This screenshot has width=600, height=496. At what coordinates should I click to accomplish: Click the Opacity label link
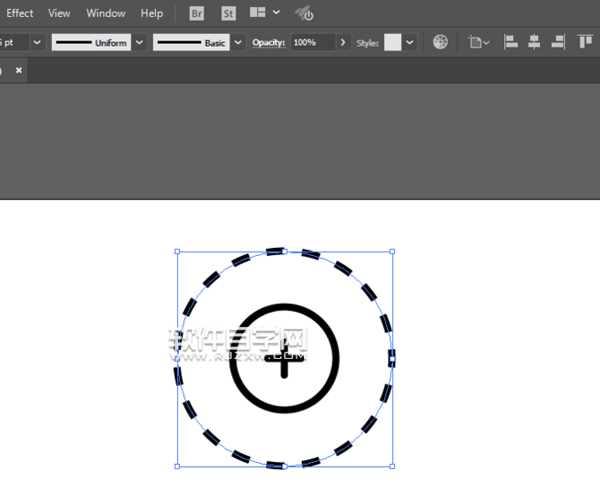(x=268, y=43)
